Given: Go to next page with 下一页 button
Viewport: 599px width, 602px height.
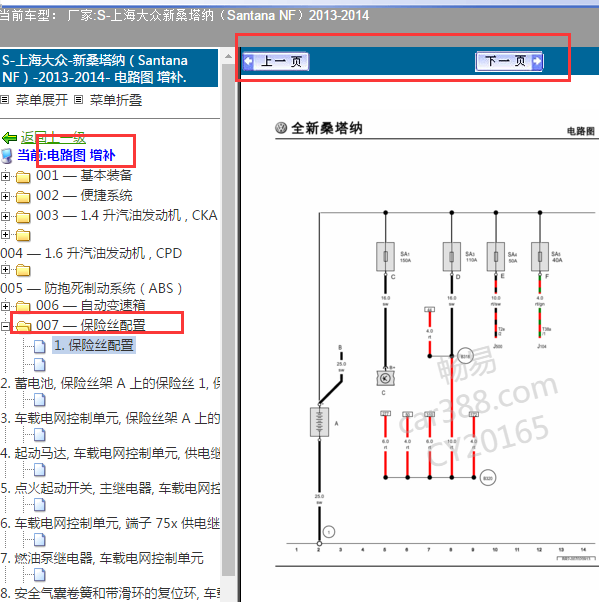Looking at the screenshot, I should coord(509,61).
